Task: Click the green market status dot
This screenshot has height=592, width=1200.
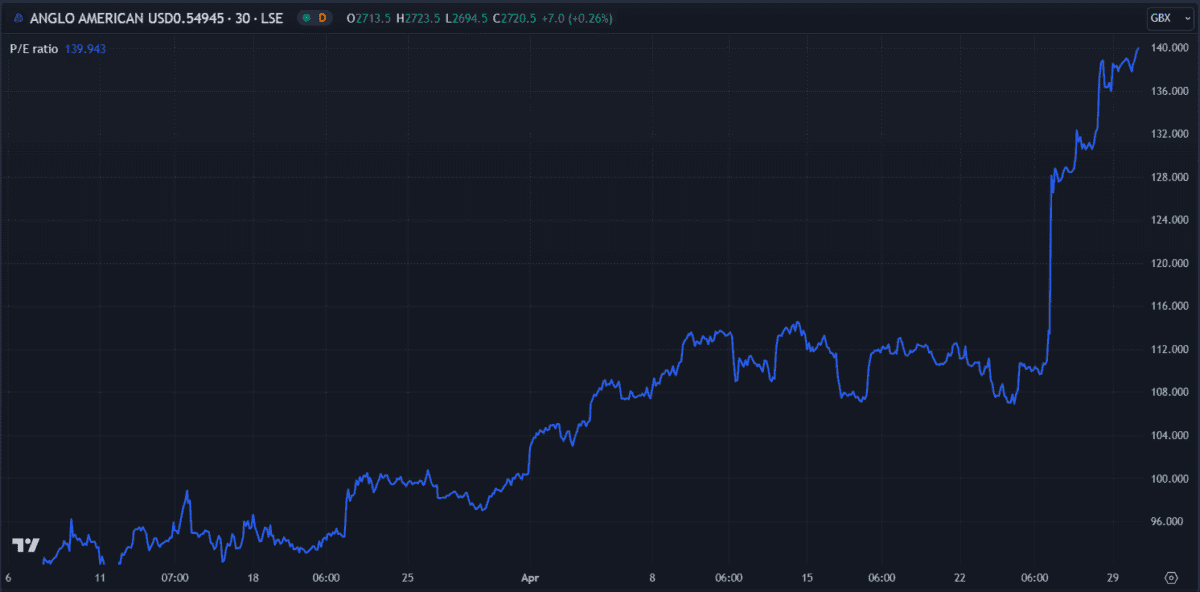Action: (x=305, y=18)
